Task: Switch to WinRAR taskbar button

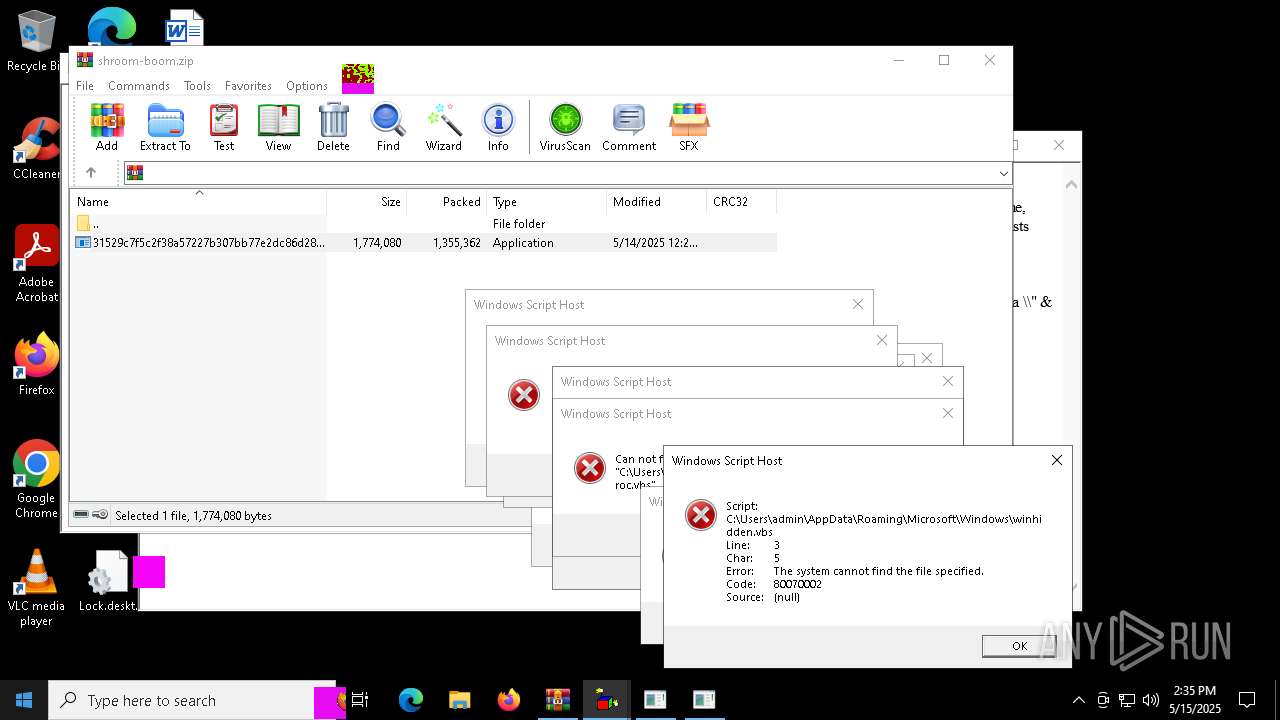Action: tap(557, 700)
